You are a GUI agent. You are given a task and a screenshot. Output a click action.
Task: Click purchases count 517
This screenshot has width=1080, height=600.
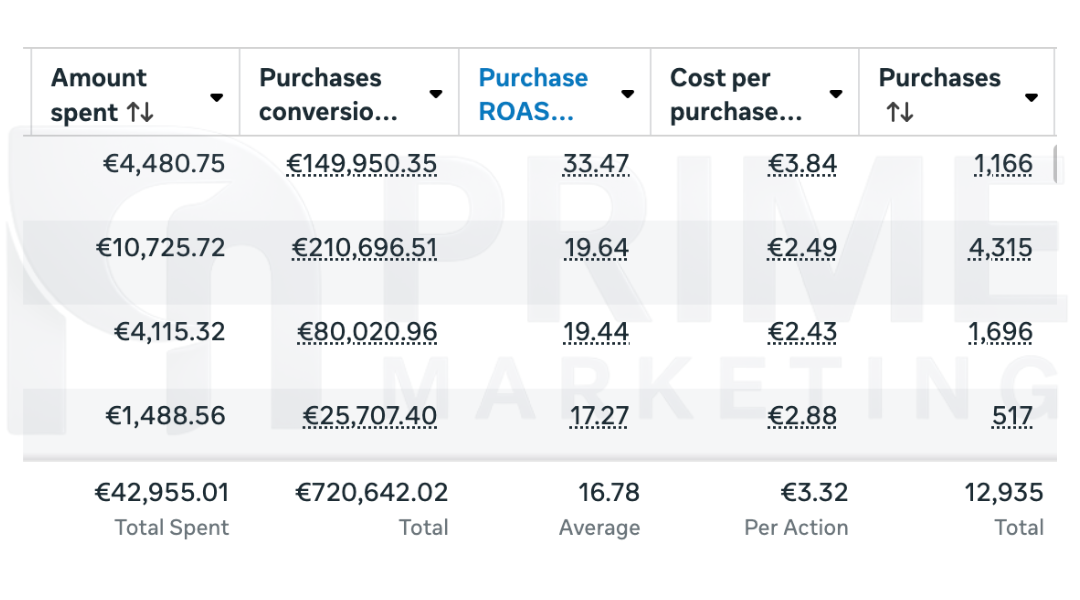(1012, 416)
